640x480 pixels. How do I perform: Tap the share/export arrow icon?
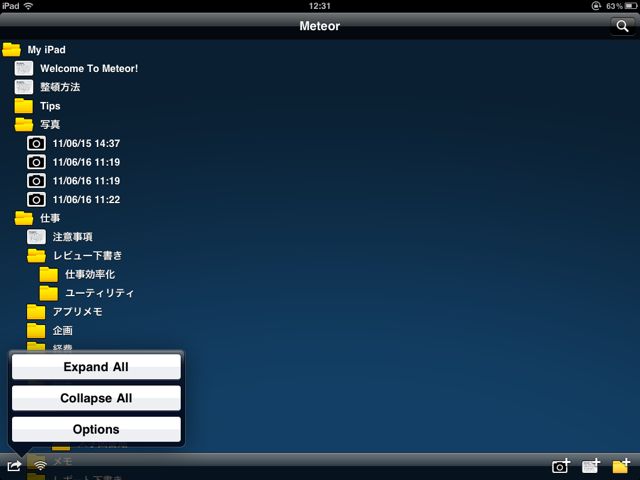14,465
